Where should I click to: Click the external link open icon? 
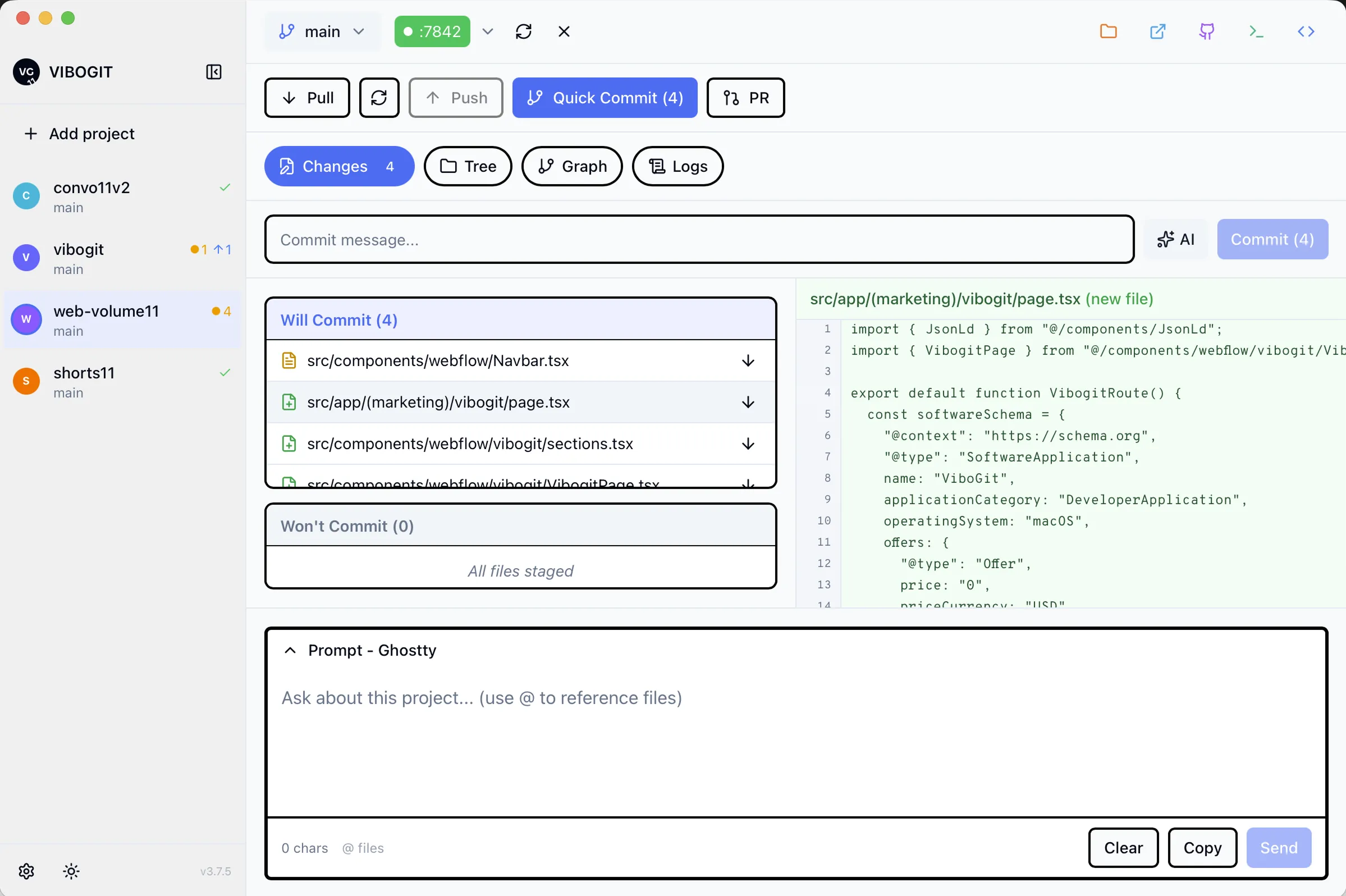pos(1157,31)
